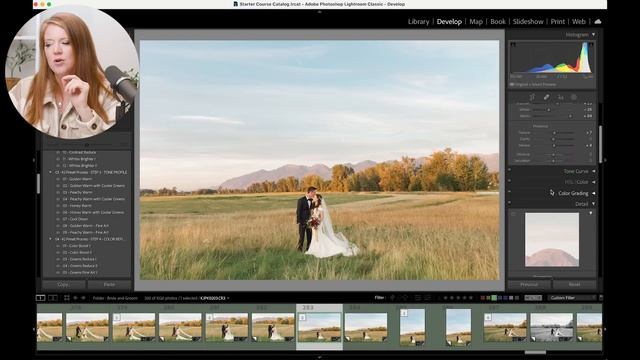Go to the Map module

click(x=476, y=22)
